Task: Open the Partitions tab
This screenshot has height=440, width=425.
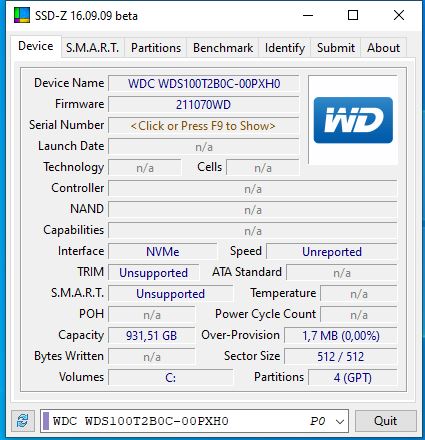Action: click(x=156, y=48)
